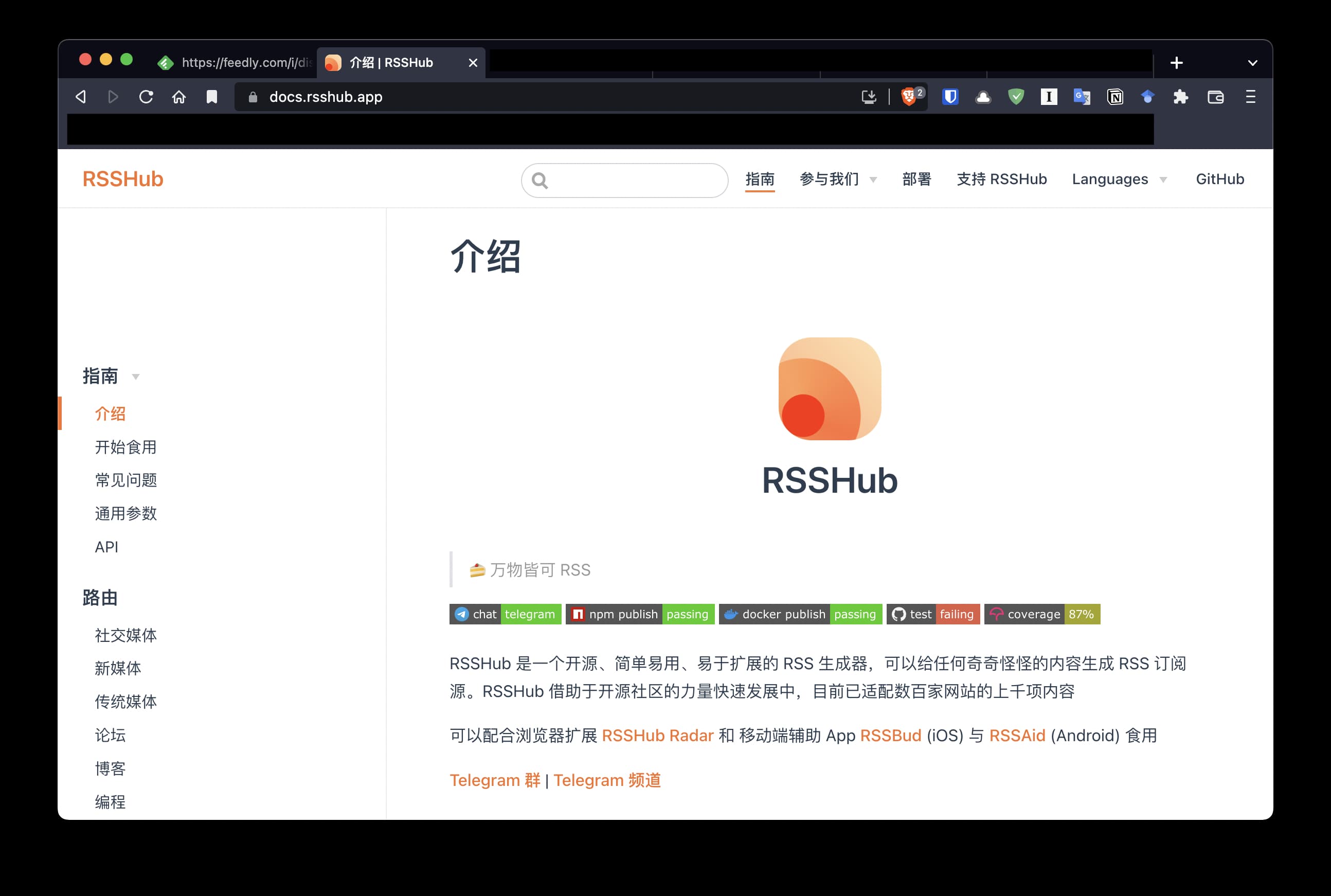Viewport: 1331px width, 896px height.
Task: Click the RSSHub site title
Action: 123,179
